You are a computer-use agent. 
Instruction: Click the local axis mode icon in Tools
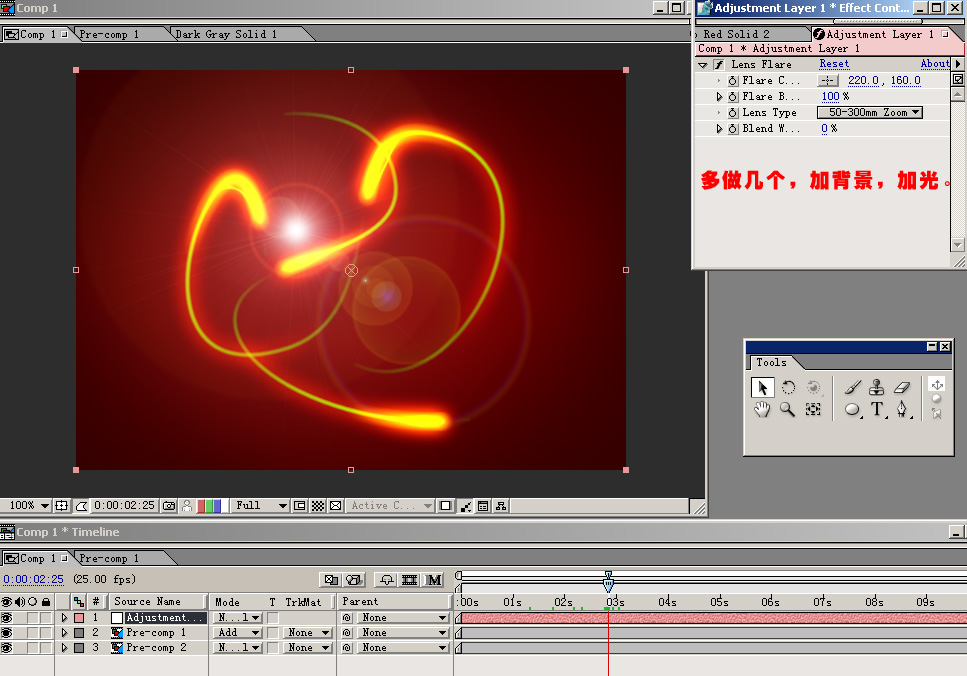[x=937, y=384]
